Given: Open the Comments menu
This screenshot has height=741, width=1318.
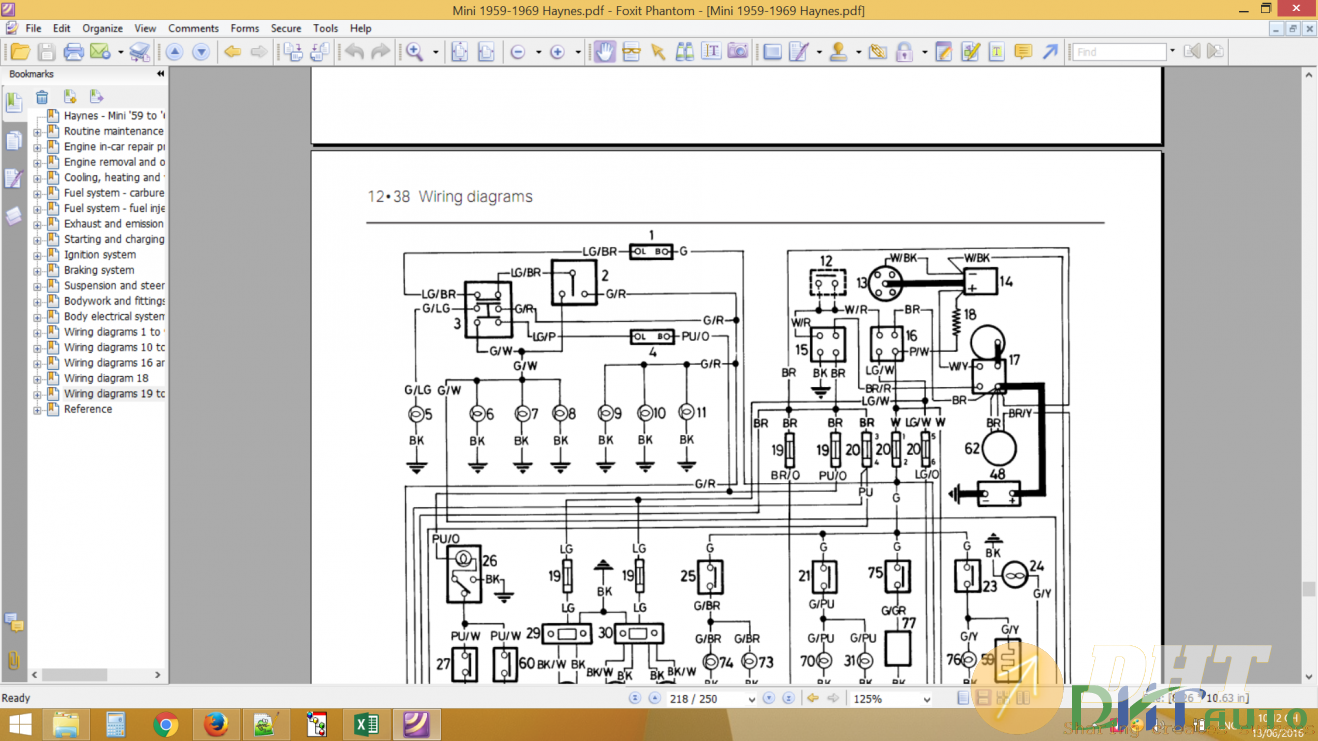Looking at the screenshot, I should [194, 28].
